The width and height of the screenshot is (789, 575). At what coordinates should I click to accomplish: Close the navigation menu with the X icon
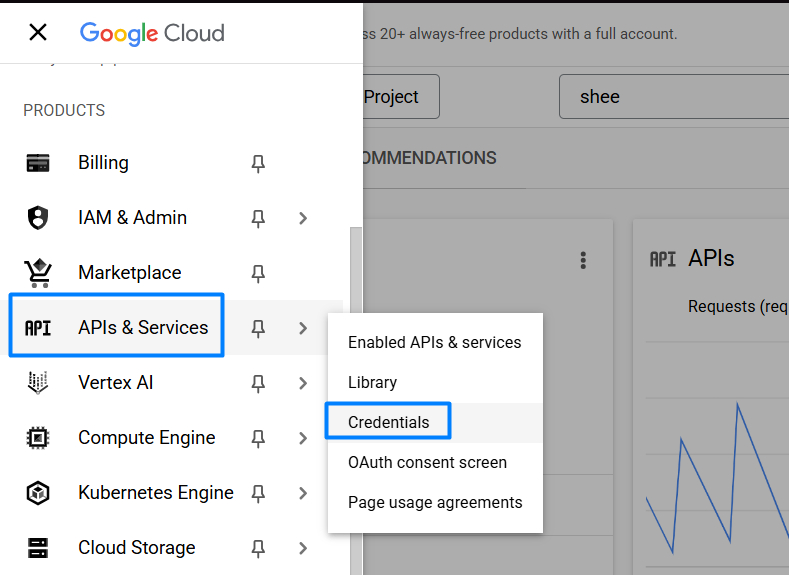(38, 33)
